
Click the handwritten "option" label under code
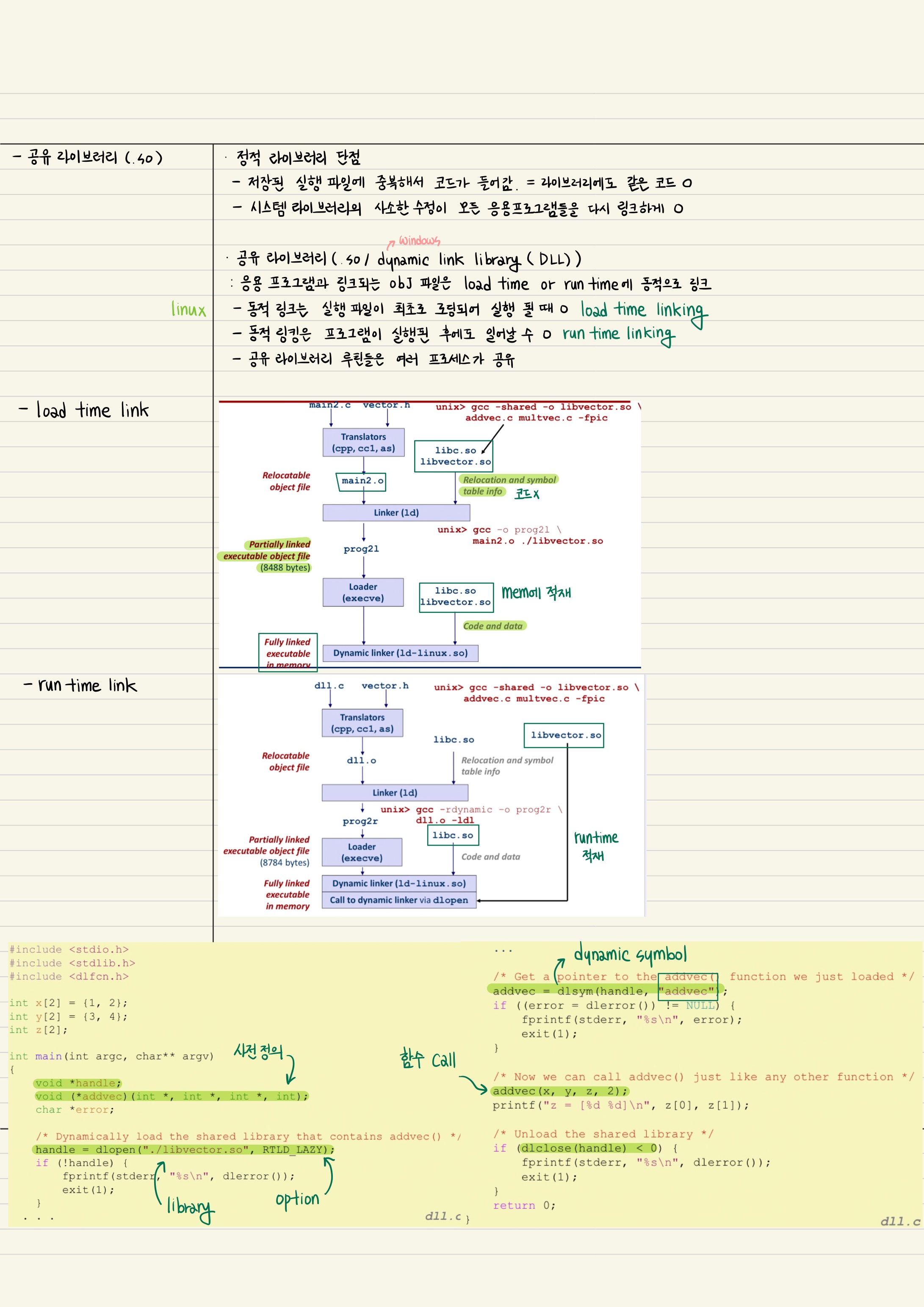pyautogui.click(x=297, y=1199)
